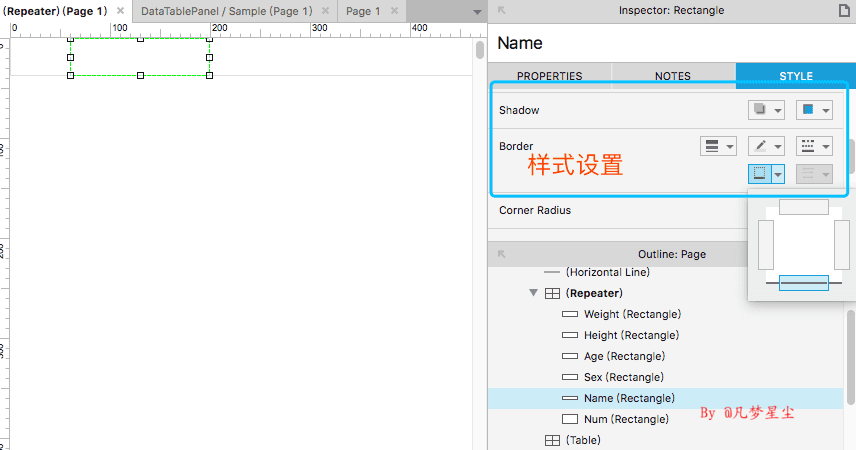The height and width of the screenshot is (450, 856).
Task: Open the border line pattern picker
Action: 814,146
